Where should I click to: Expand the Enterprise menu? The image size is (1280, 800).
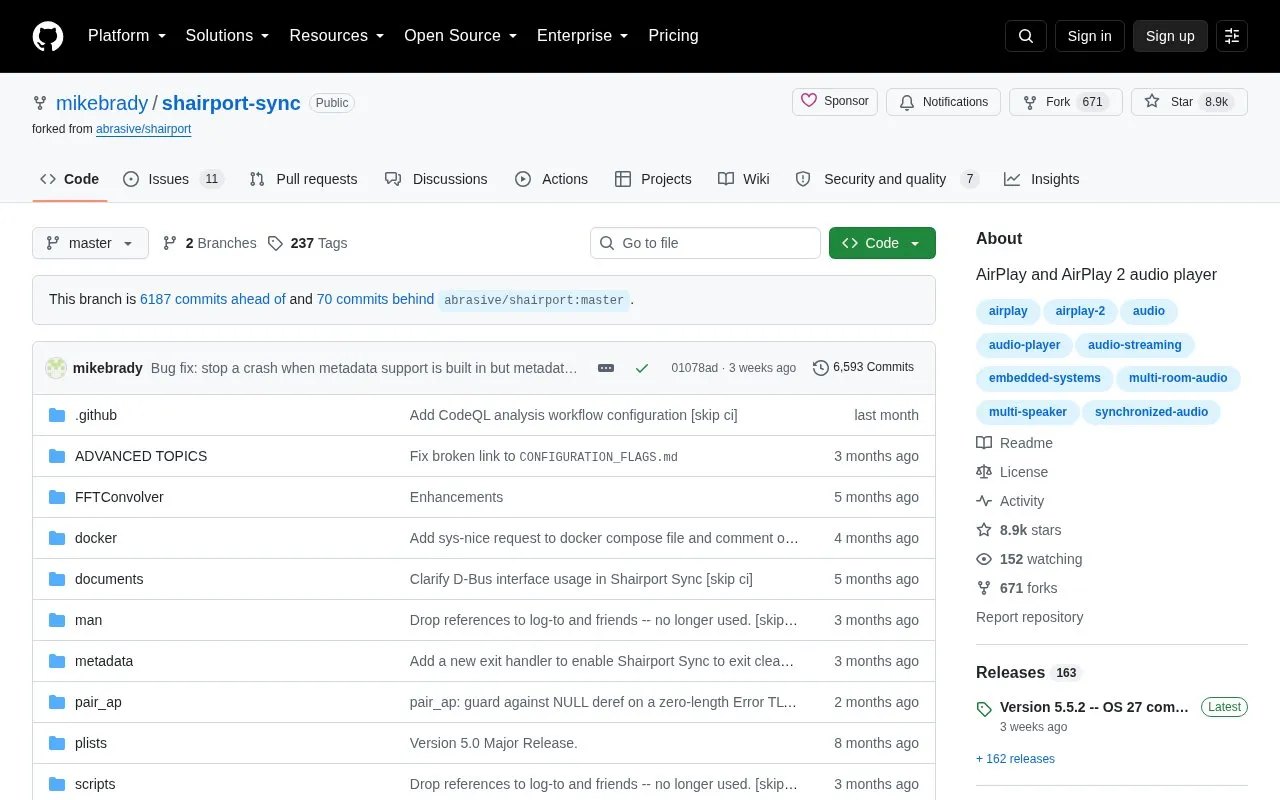click(x=583, y=36)
